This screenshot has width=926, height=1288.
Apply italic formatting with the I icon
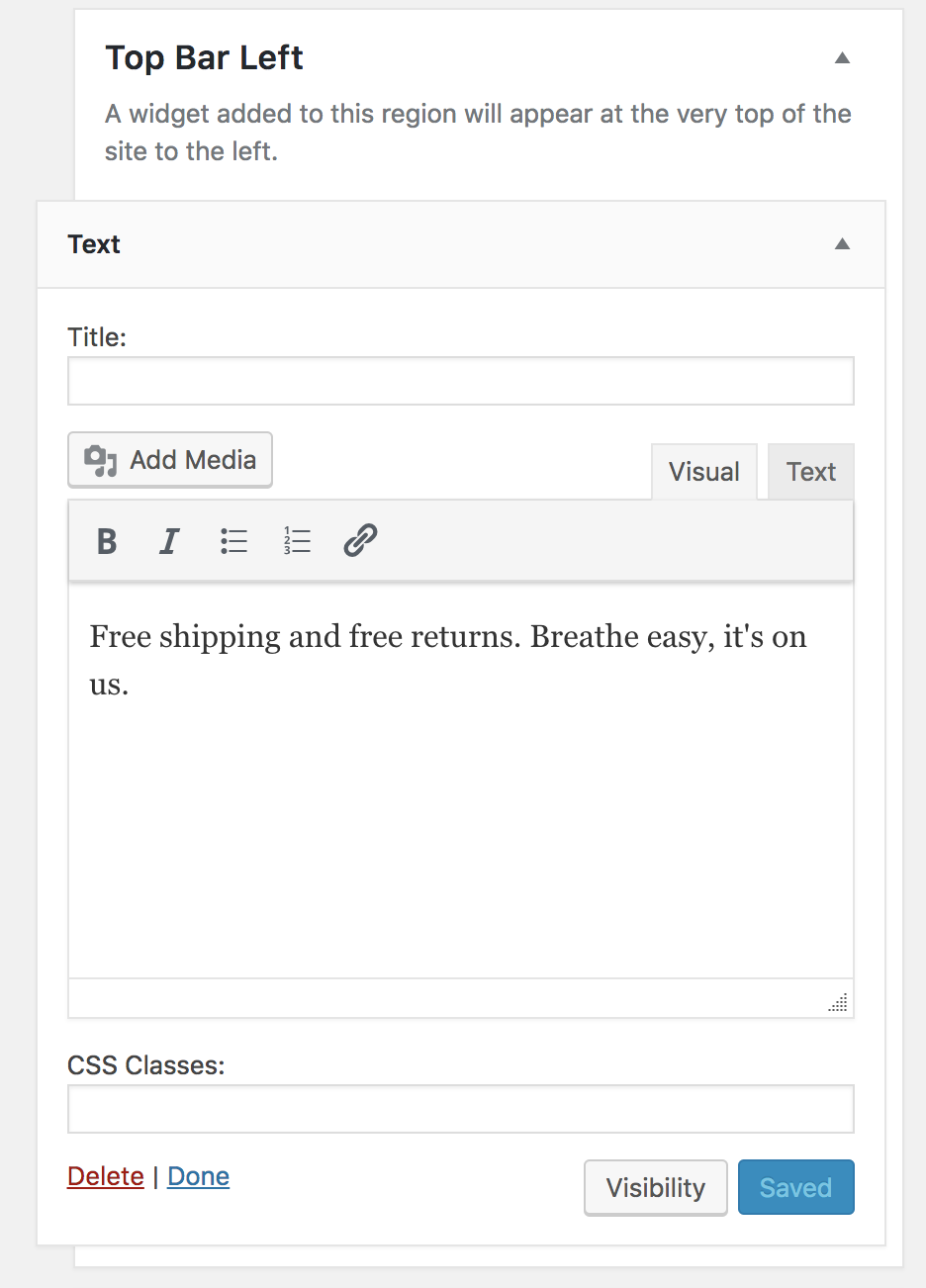tap(169, 541)
